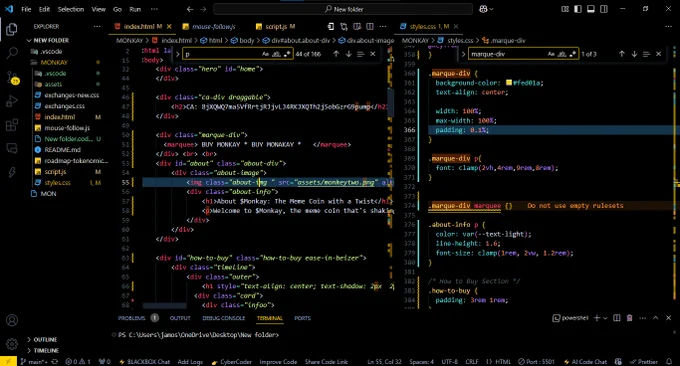Image resolution: width=680 pixels, height=366 pixels.
Task: Toggle the bottom panel layout icon
Action: click(591, 9)
